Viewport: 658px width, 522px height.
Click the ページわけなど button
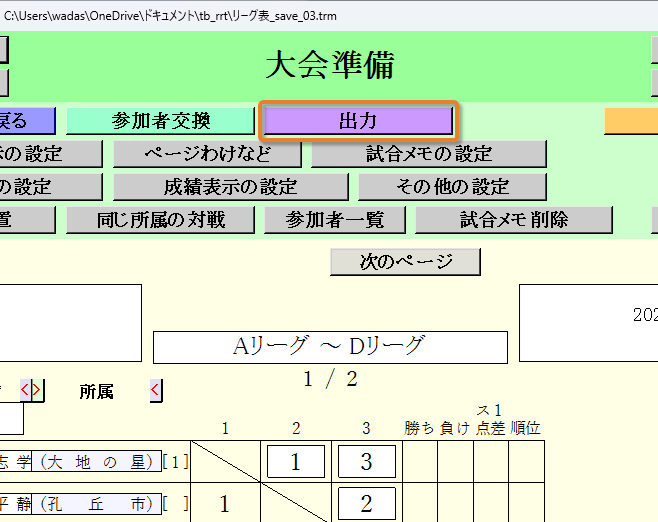207,154
